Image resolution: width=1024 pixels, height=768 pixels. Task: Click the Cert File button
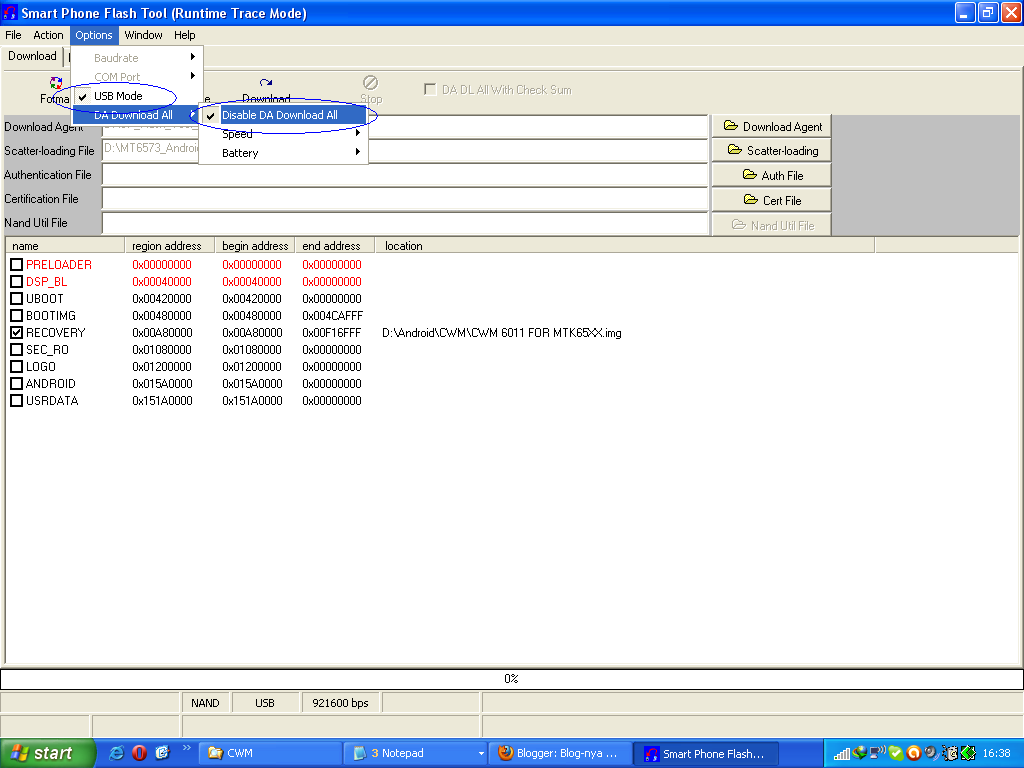[772, 200]
